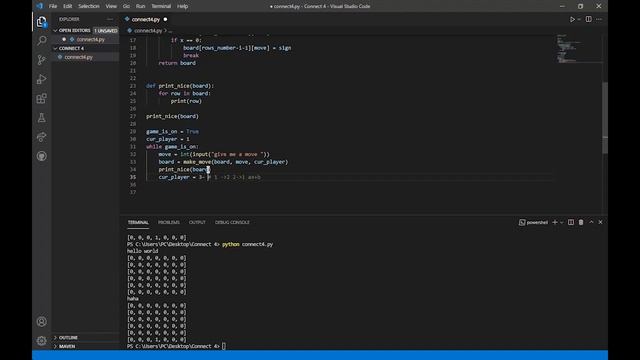Collapse the Open Editors section
The image size is (640, 360).
(x=56, y=31)
